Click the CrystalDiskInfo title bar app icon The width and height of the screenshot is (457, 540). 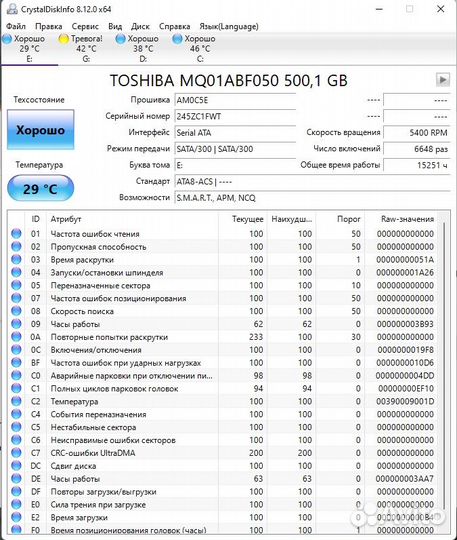[12, 9]
